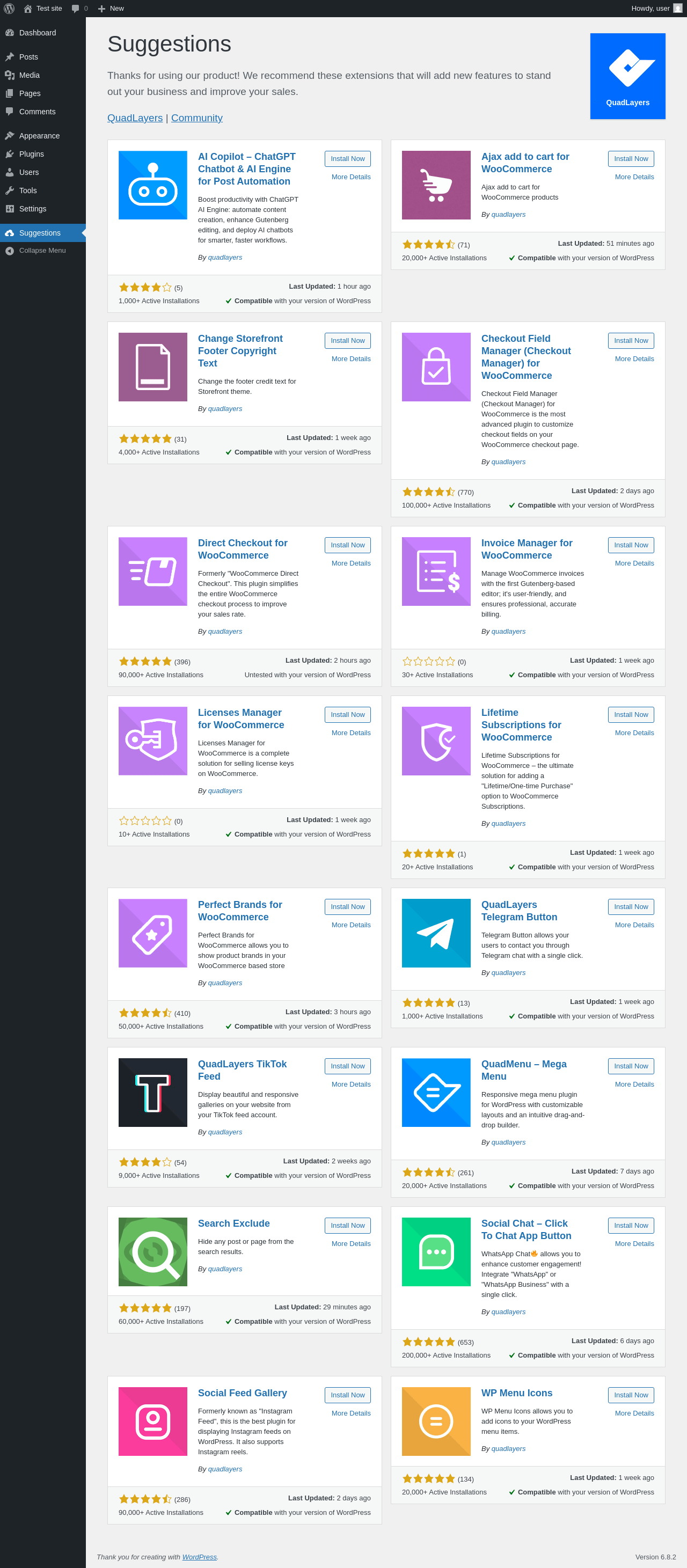Screen dimensions: 687x1568
Task: Install the Search Exclude plugin
Action: tap(348, 1226)
